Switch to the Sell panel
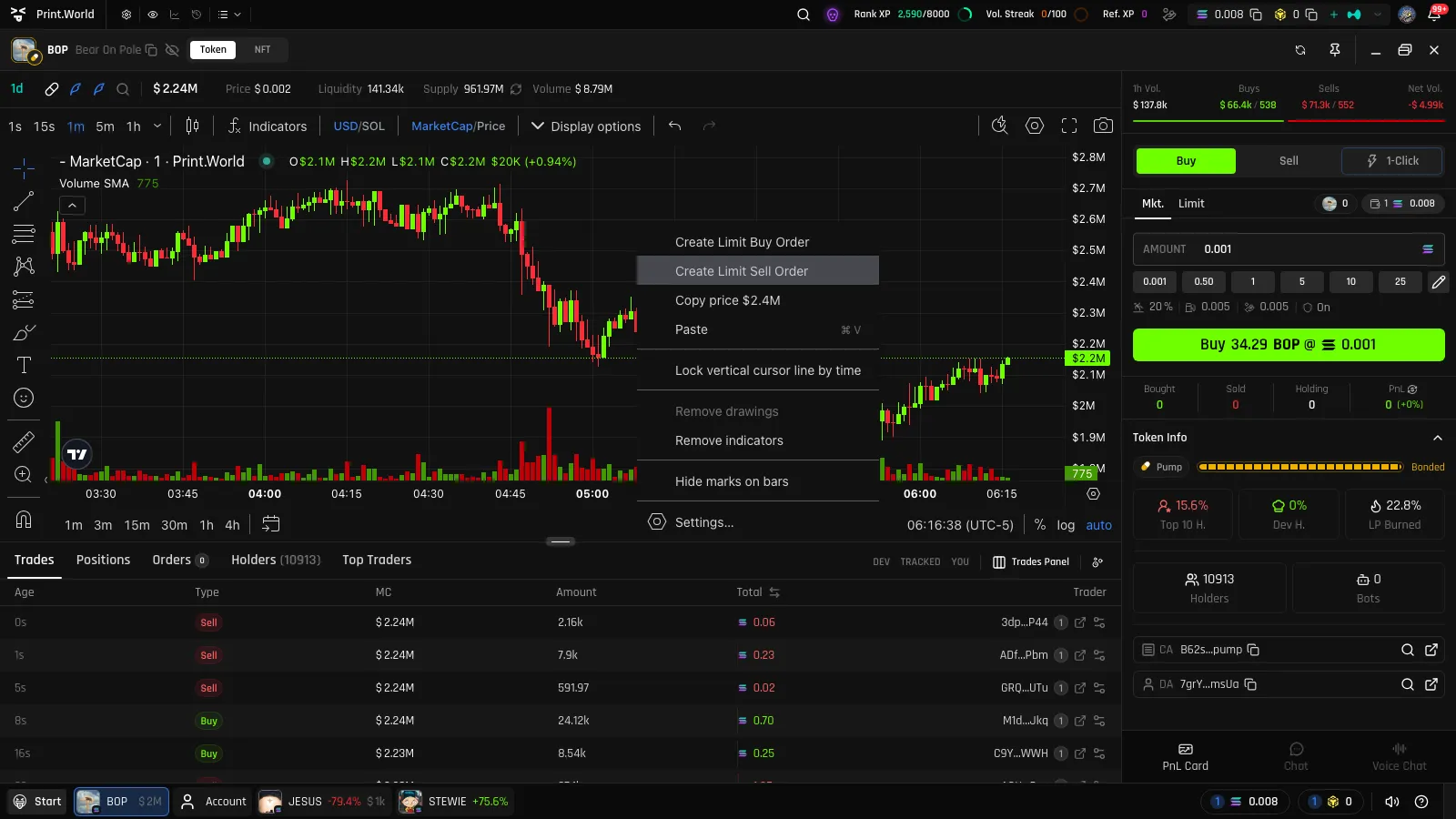The width and height of the screenshot is (1456, 819). point(1289,161)
